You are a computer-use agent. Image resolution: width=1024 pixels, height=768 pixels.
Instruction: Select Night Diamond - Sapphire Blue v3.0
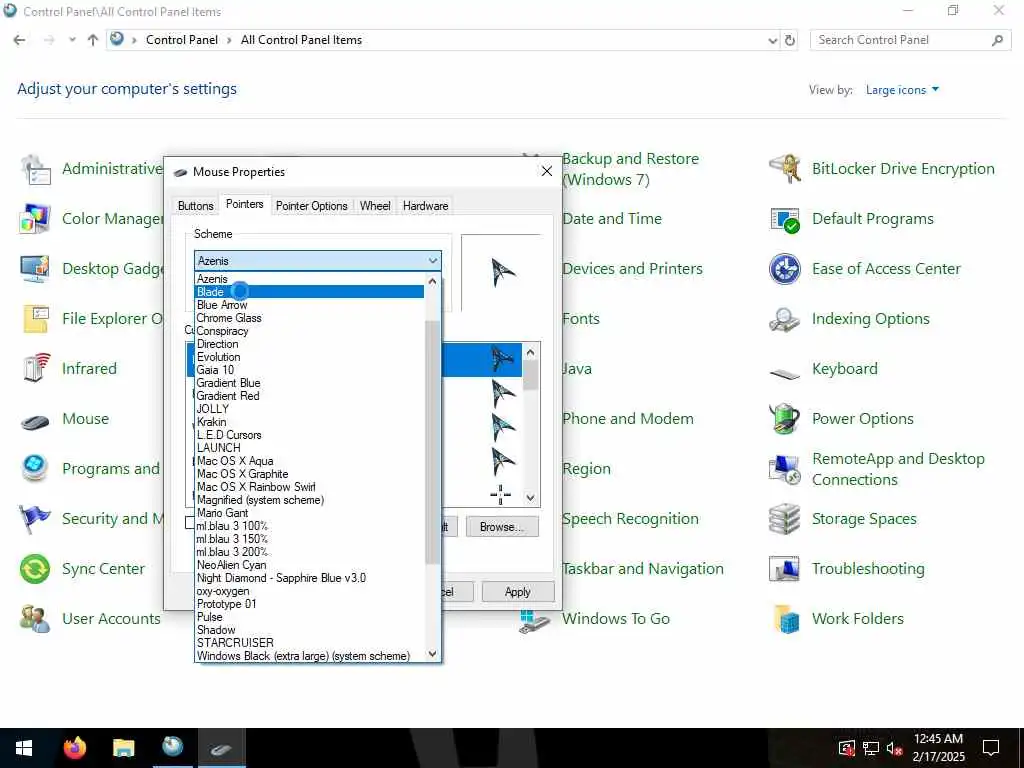310,578
